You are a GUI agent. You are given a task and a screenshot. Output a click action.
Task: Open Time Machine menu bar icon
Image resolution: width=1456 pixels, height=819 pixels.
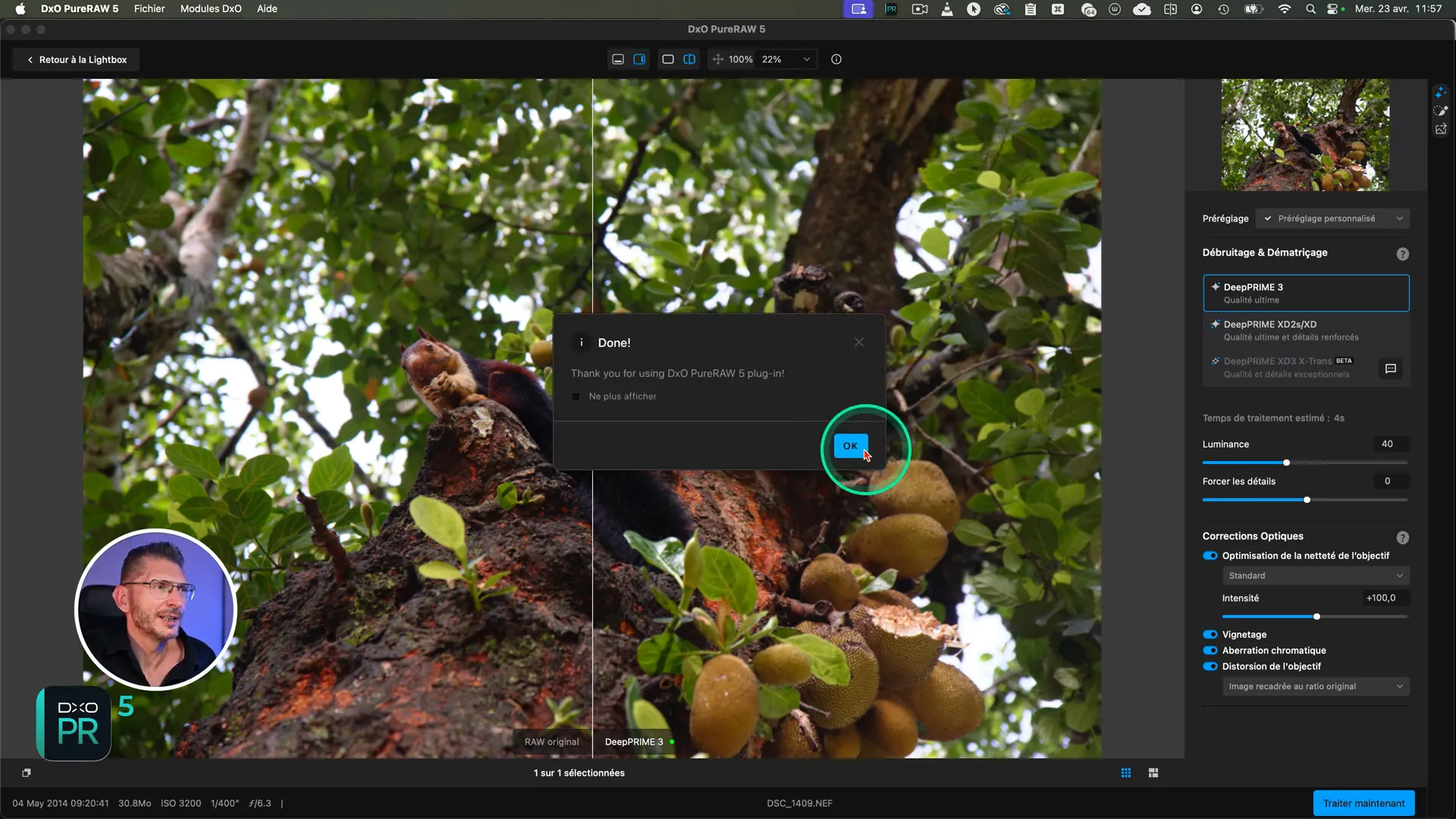(x=1223, y=9)
